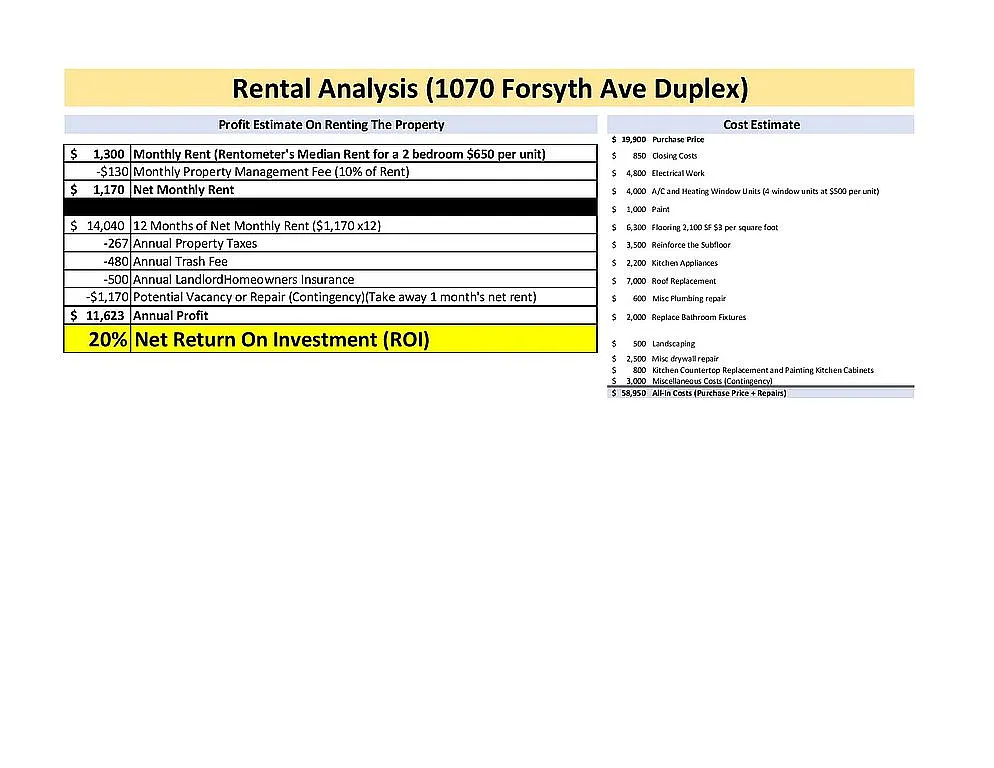Screen dimensions: 994x768
Task: Select the Profit Estimate section header
Action: click(x=331, y=125)
